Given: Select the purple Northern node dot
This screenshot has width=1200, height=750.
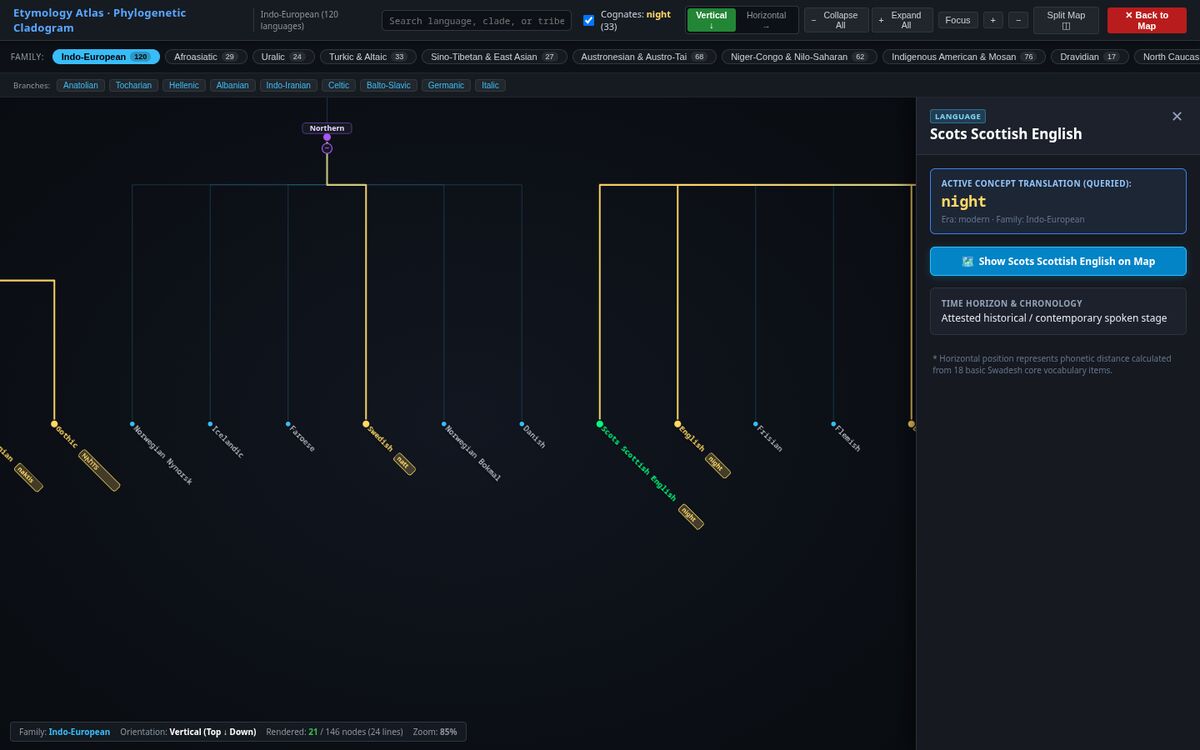Looking at the screenshot, I should coord(327,137).
